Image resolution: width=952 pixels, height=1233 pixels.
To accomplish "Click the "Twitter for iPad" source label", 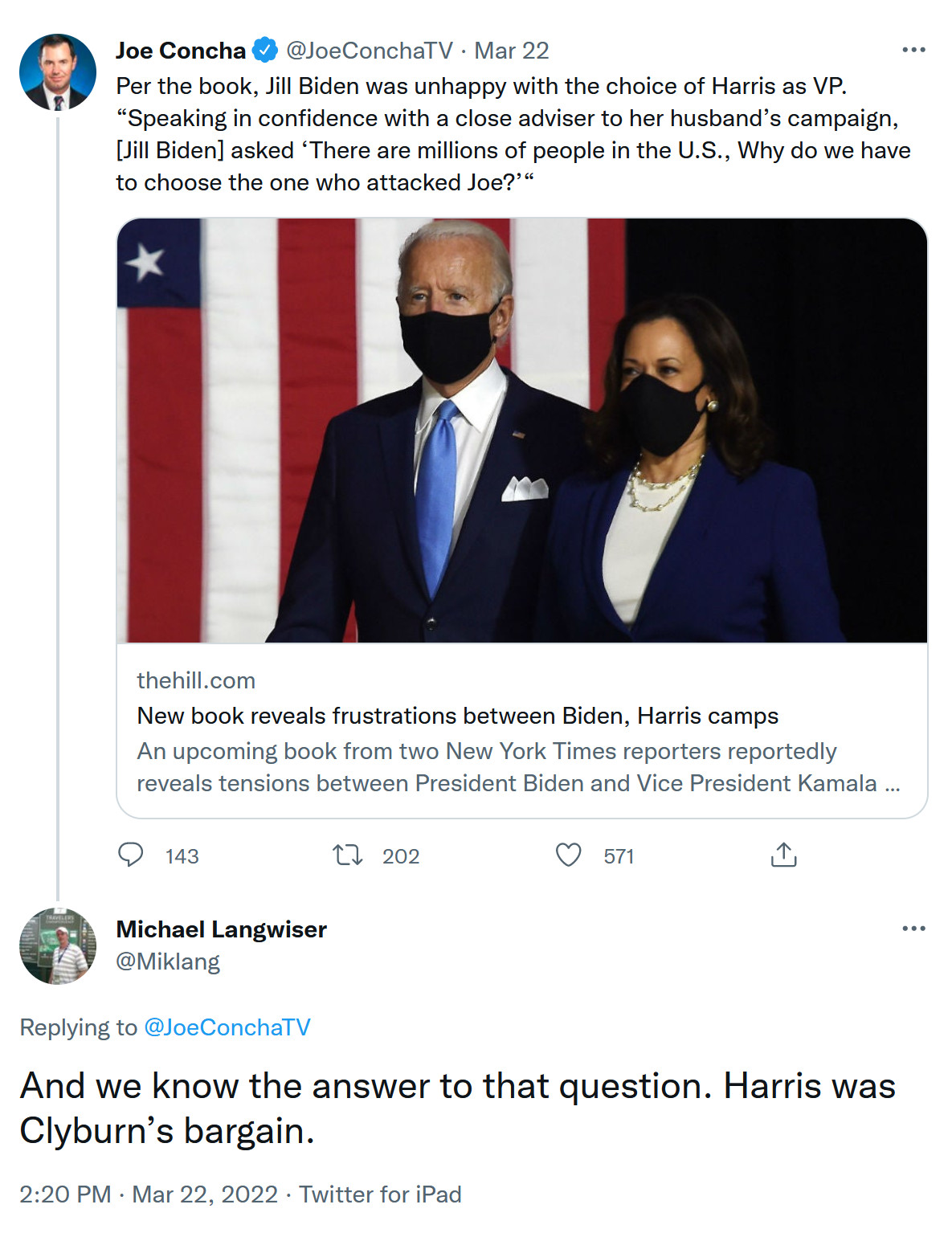I will pyautogui.click(x=380, y=1194).
